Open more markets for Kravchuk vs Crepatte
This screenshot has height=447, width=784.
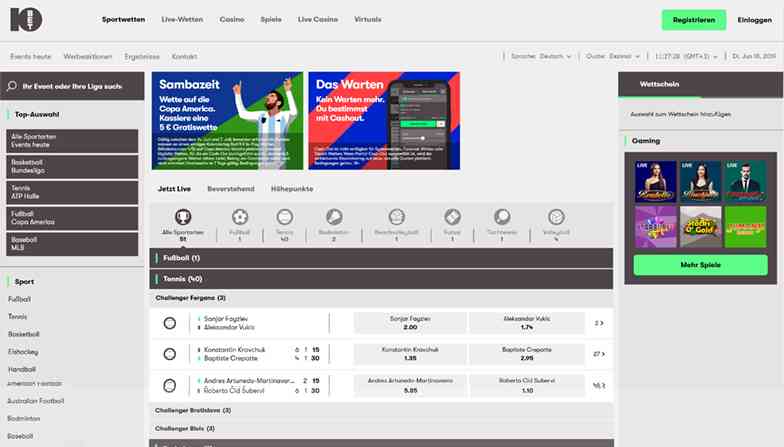pyautogui.click(x=599, y=354)
